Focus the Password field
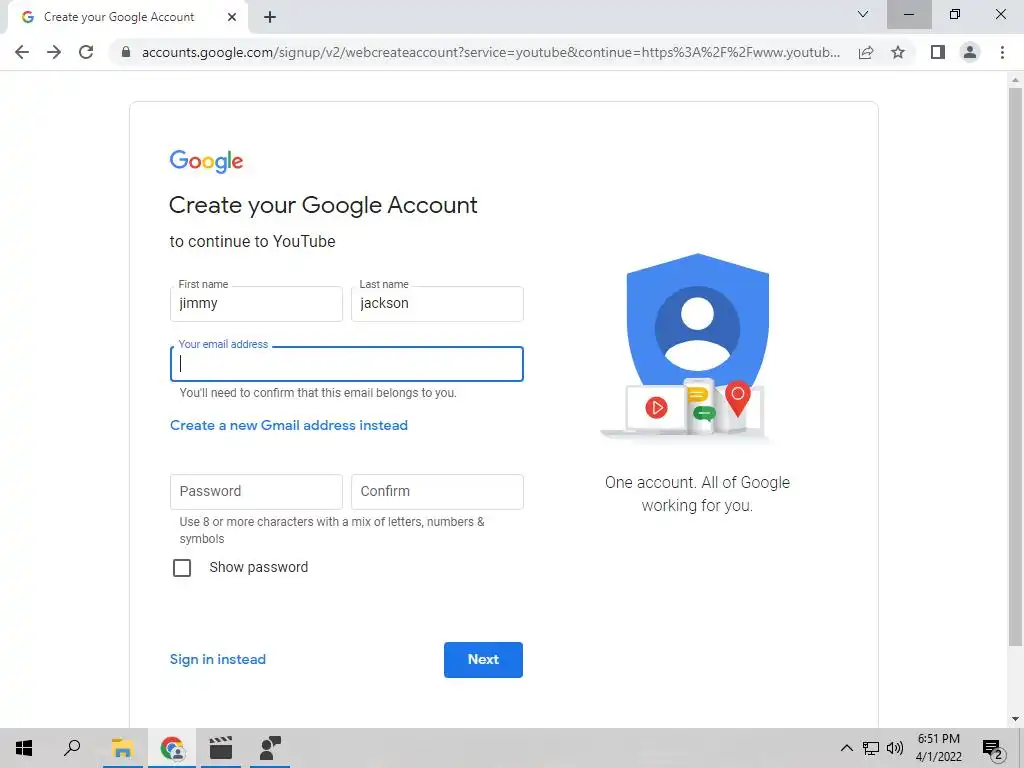This screenshot has height=768, width=1024. (256, 492)
